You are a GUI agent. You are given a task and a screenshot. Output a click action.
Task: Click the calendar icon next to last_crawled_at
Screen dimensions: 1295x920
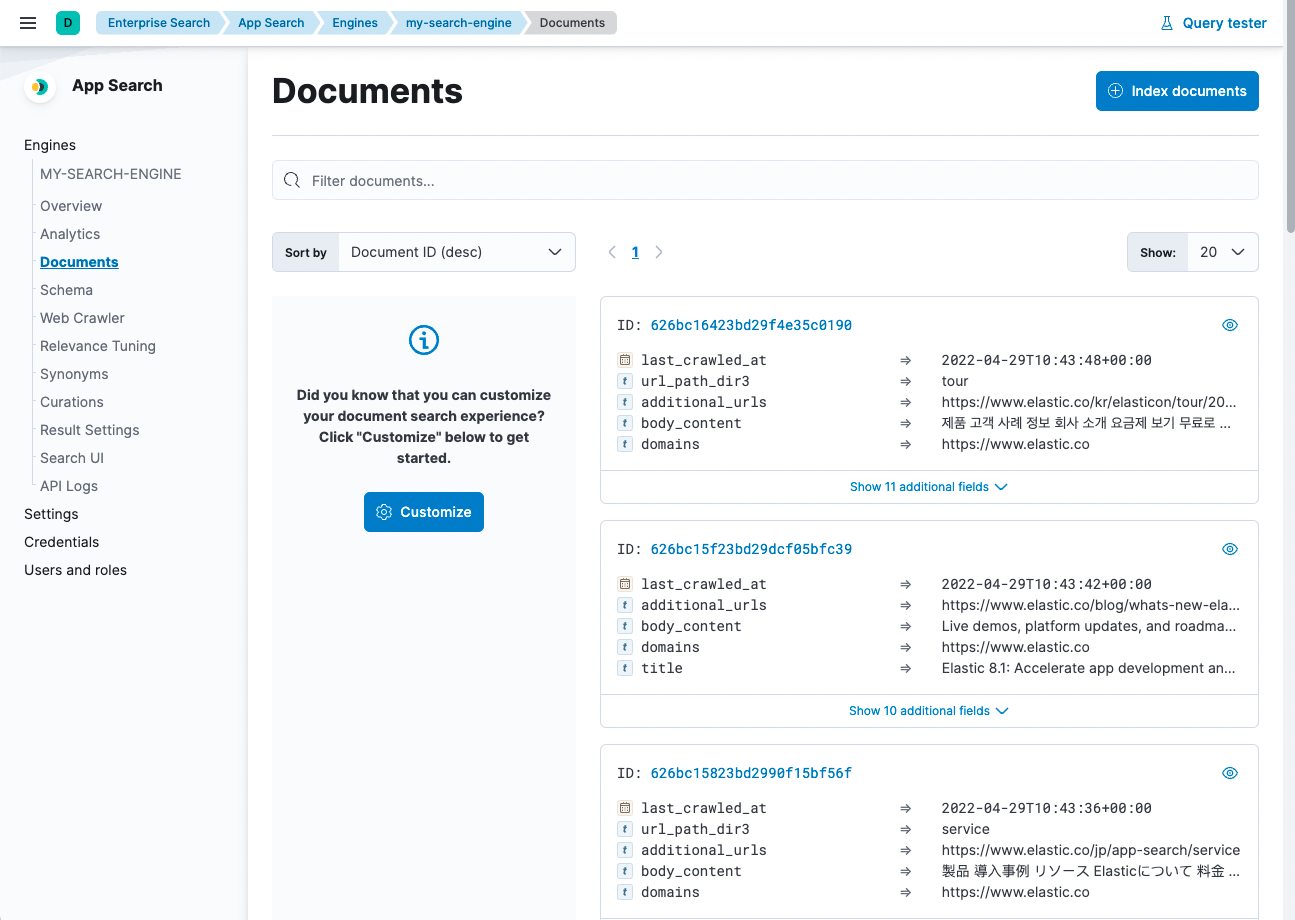[x=625, y=359]
